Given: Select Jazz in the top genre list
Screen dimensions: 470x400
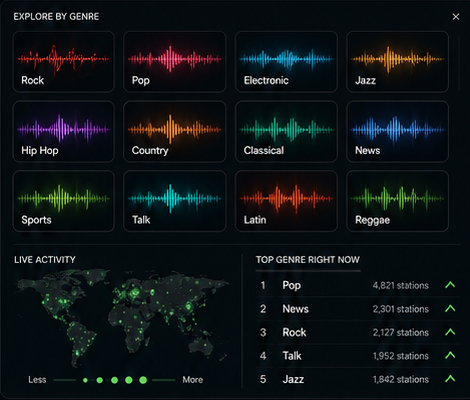Looking at the screenshot, I should click(x=293, y=379).
